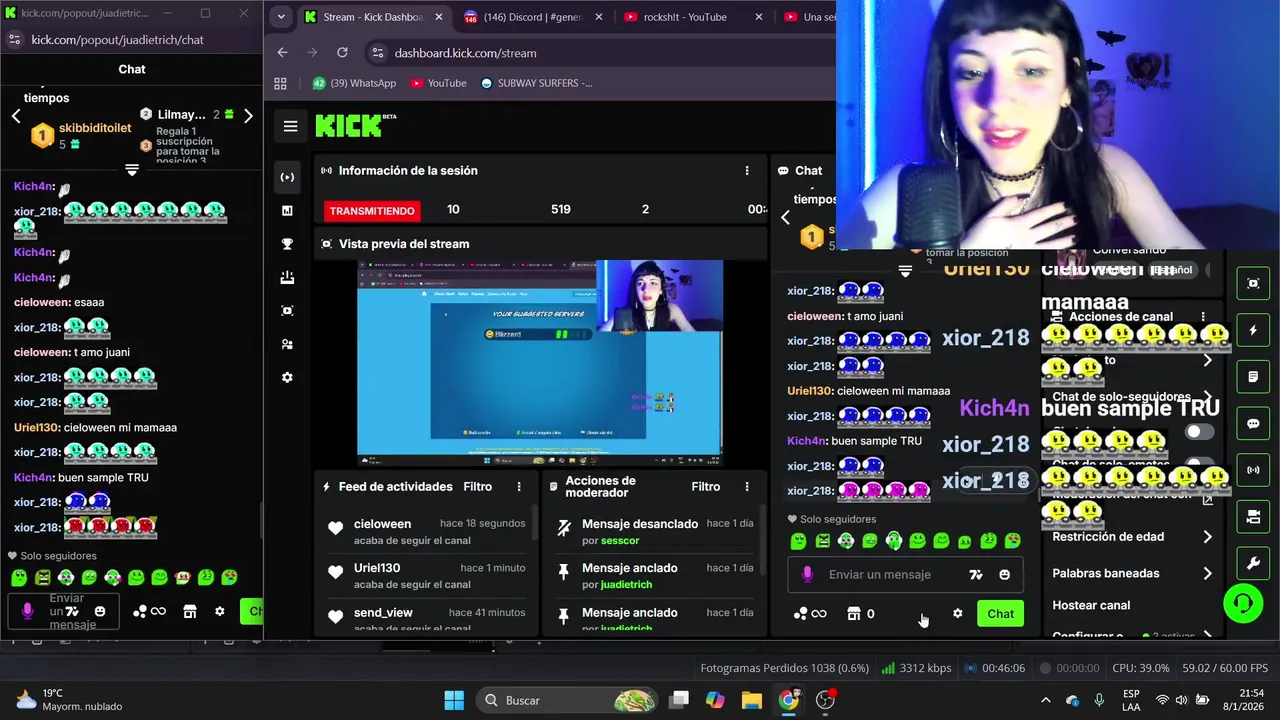This screenshot has height=720, width=1280.
Task: Click the focus frame icon in right rail
Action: [x=1253, y=283]
